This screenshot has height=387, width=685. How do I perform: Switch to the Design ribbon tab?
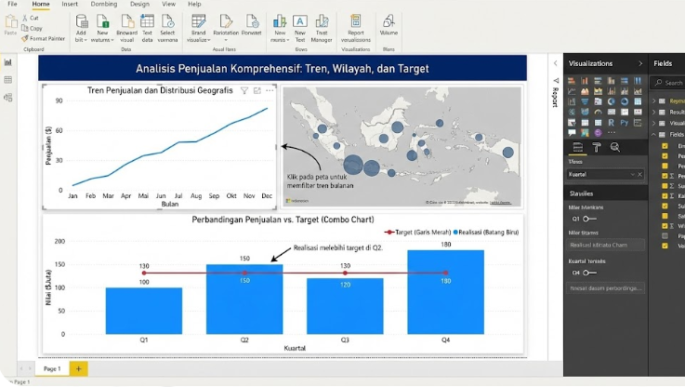pyautogui.click(x=140, y=4)
